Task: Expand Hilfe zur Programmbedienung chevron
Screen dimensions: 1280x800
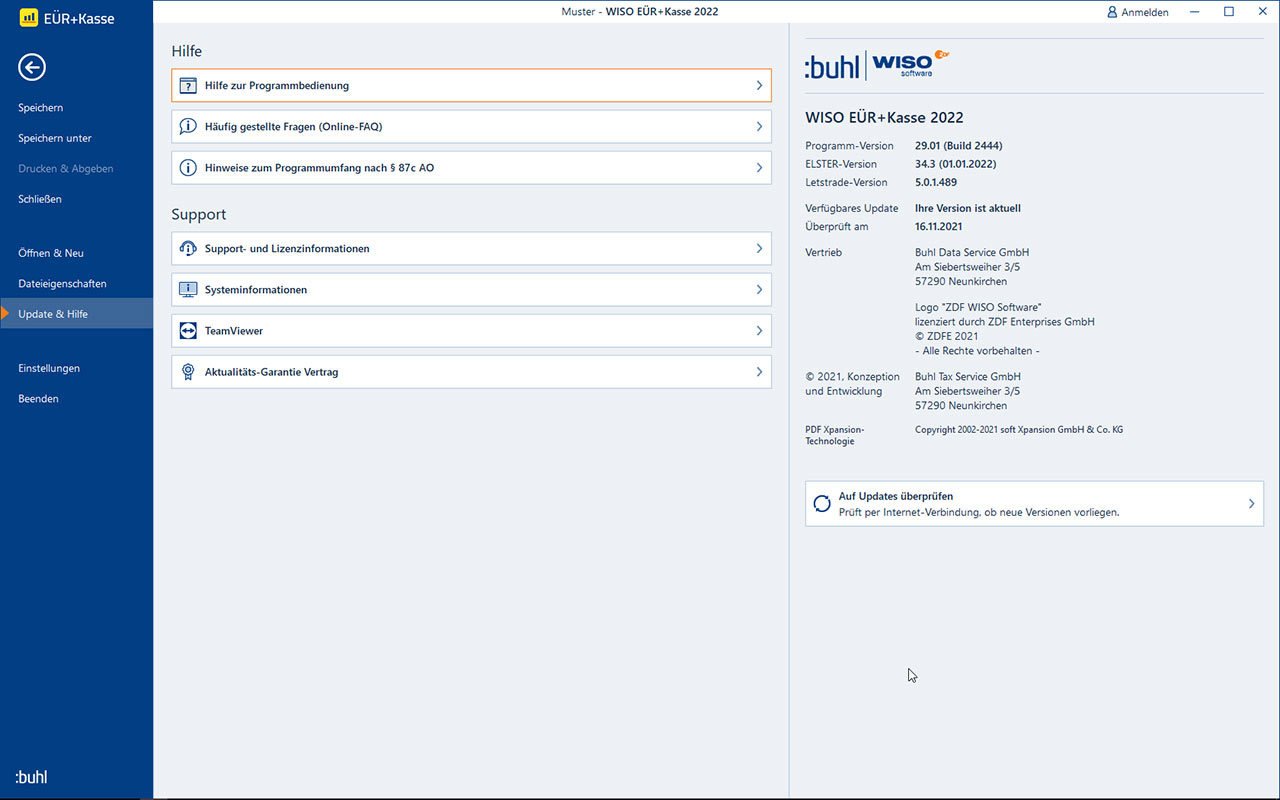Action: 760,86
